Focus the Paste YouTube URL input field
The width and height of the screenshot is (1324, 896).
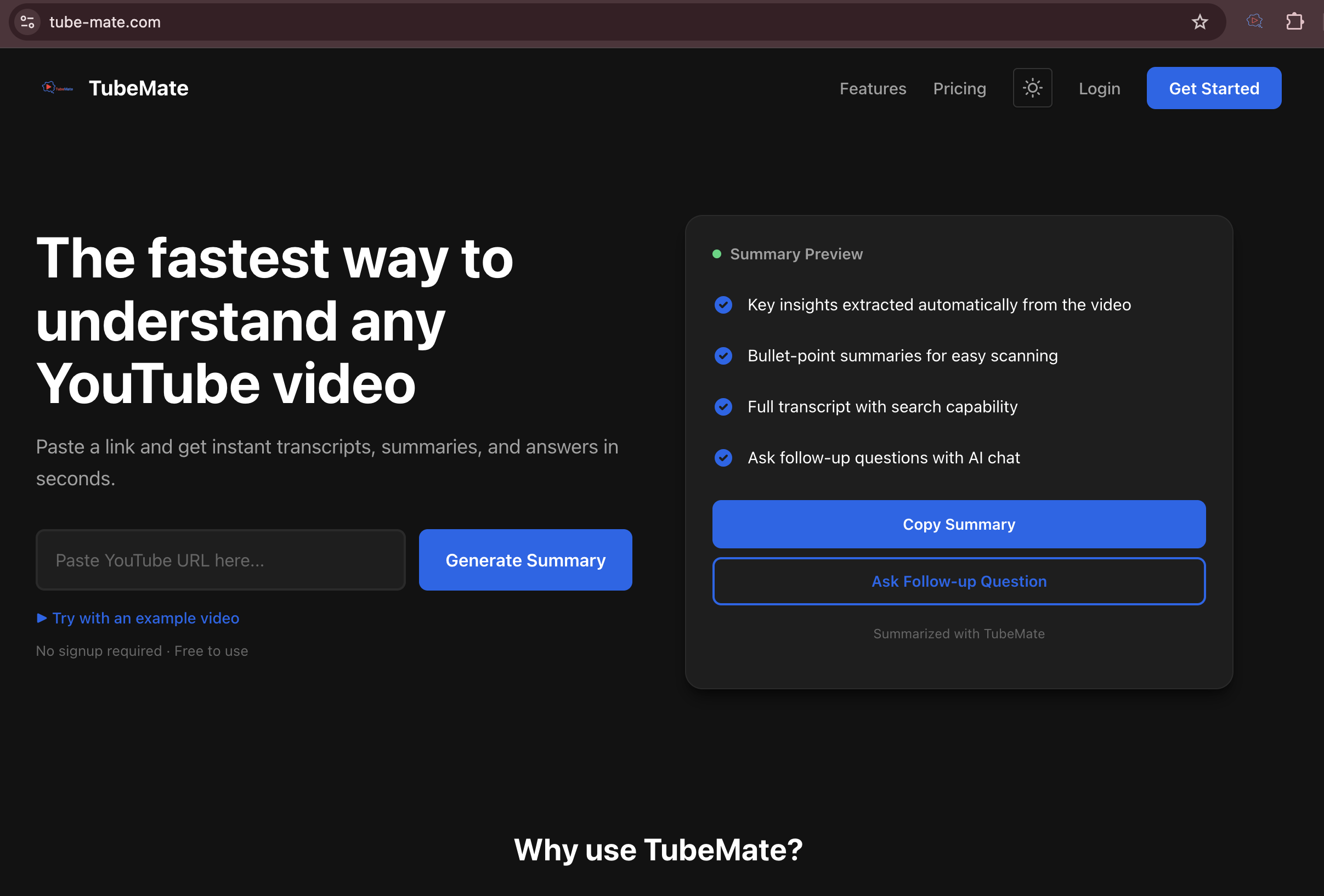tap(220, 560)
